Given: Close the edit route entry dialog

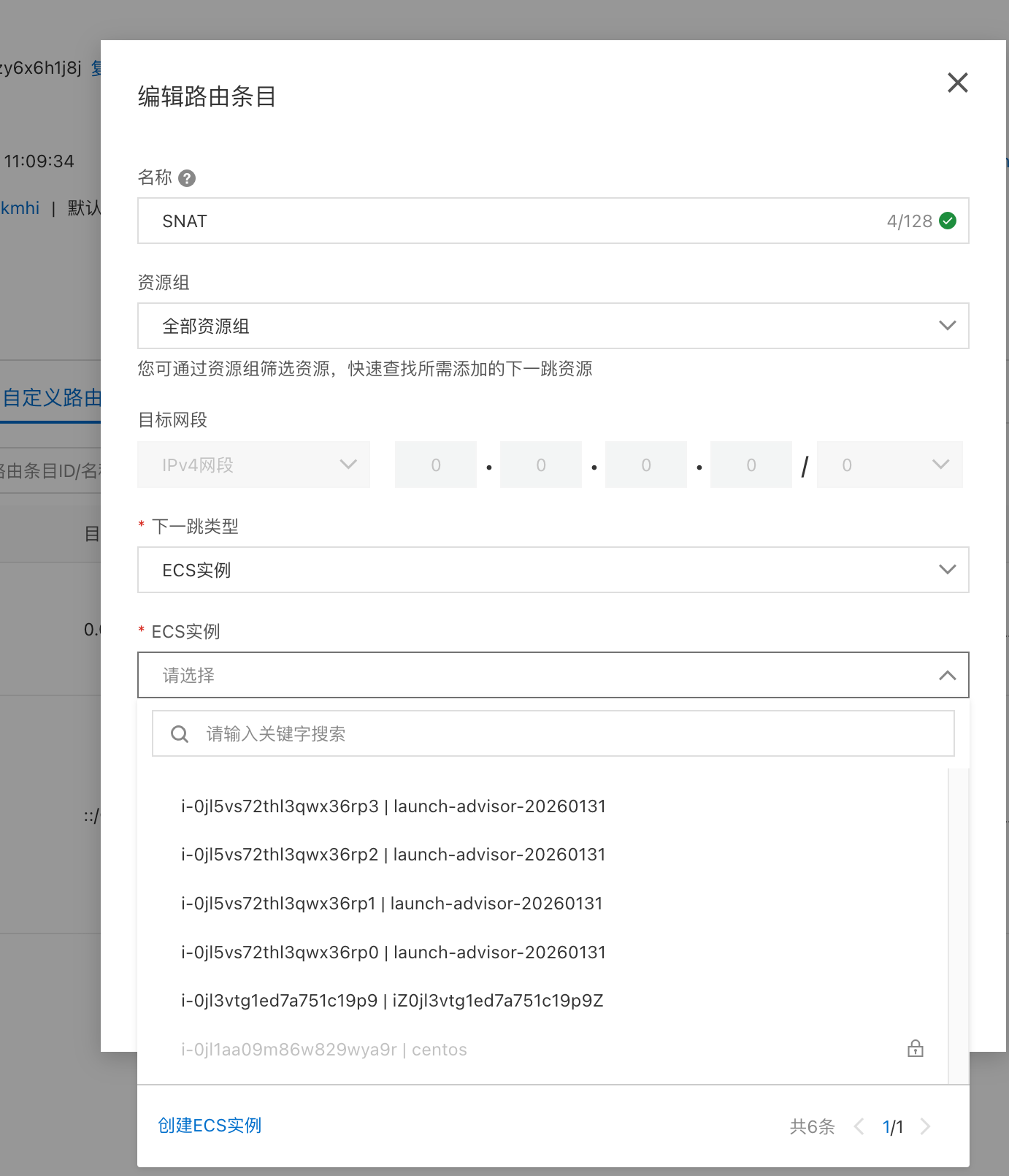Looking at the screenshot, I should pos(957,83).
